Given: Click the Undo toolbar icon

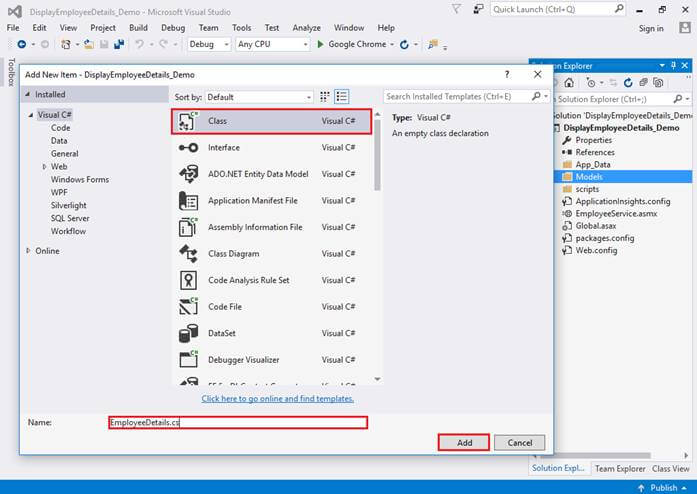Looking at the screenshot, I should click(139, 44).
